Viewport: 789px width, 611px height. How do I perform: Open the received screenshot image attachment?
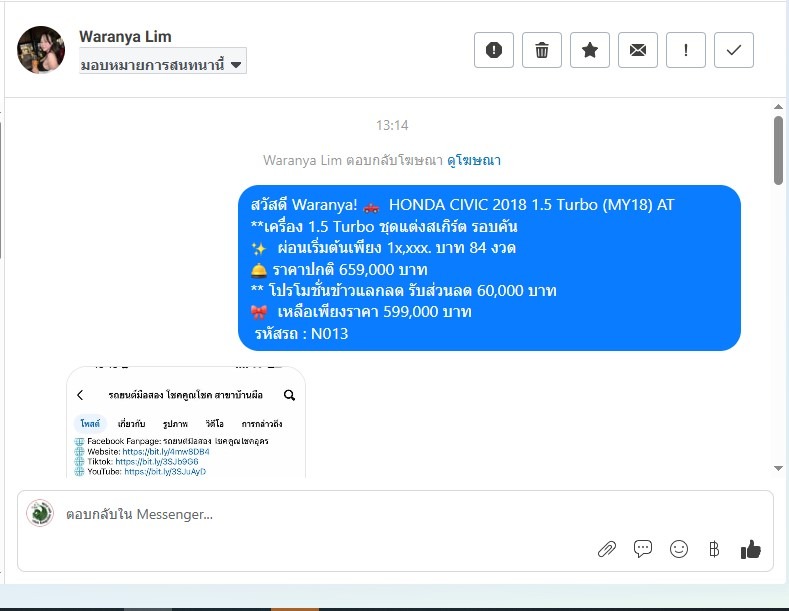[186, 422]
